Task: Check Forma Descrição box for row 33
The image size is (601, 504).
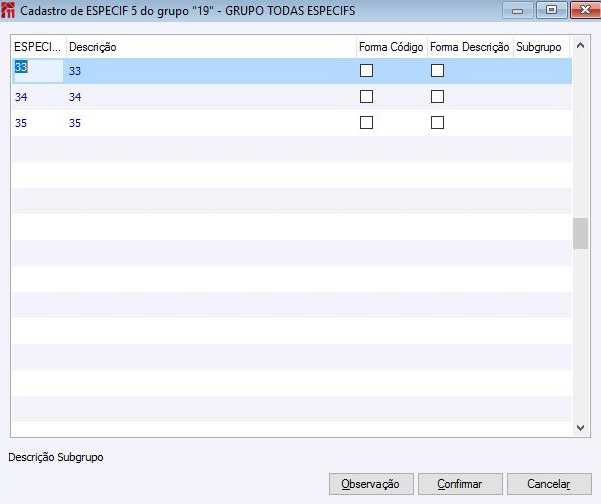Action: pos(437,71)
